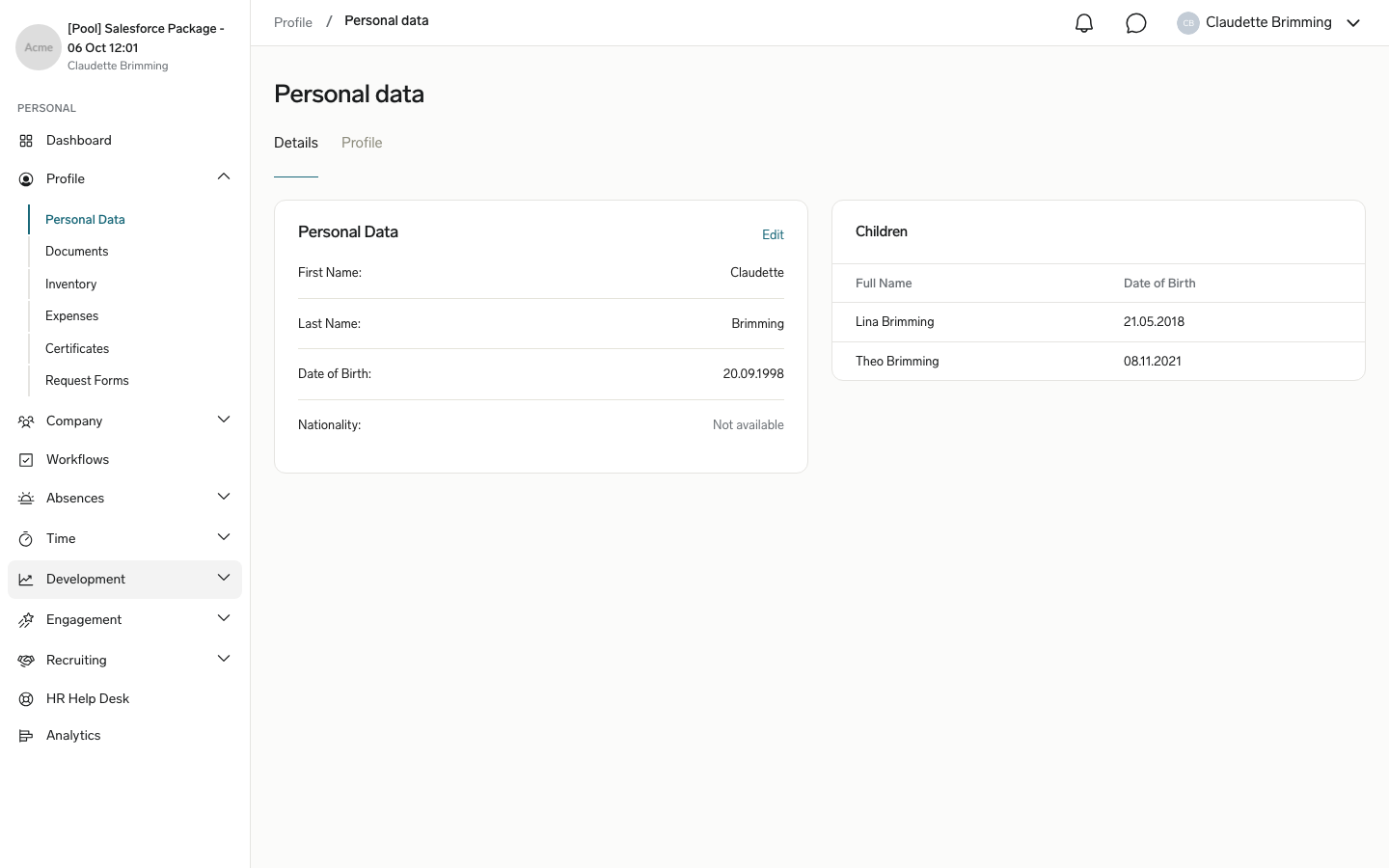Expand the Recruiting section chevron
This screenshot has width=1389, height=868.
pyautogui.click(x=224, y=659)
